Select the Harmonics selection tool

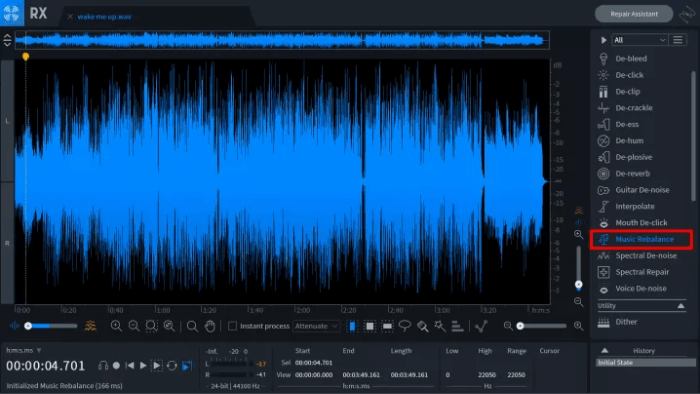click(457, 326)
